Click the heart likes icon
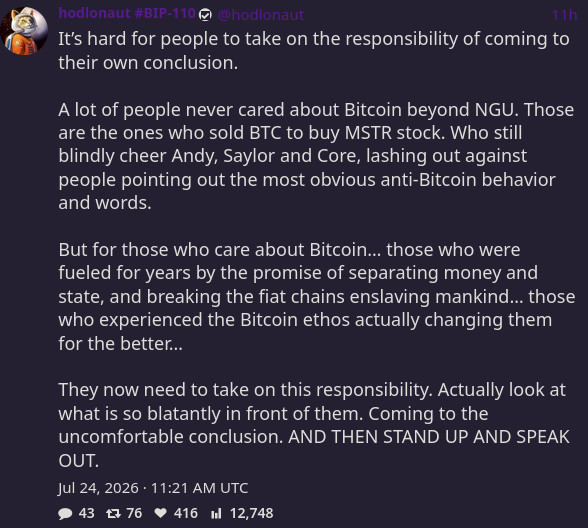This screenshot has height=528, width=588. 160,513
